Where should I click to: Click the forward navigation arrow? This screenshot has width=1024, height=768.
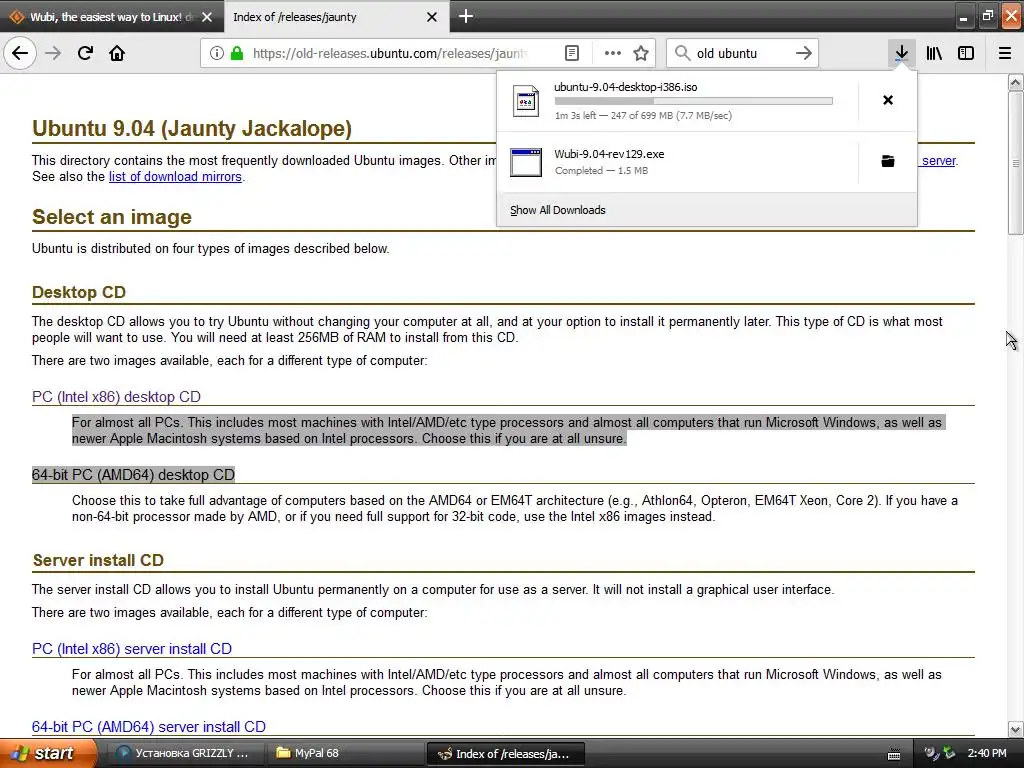(53, 53)
